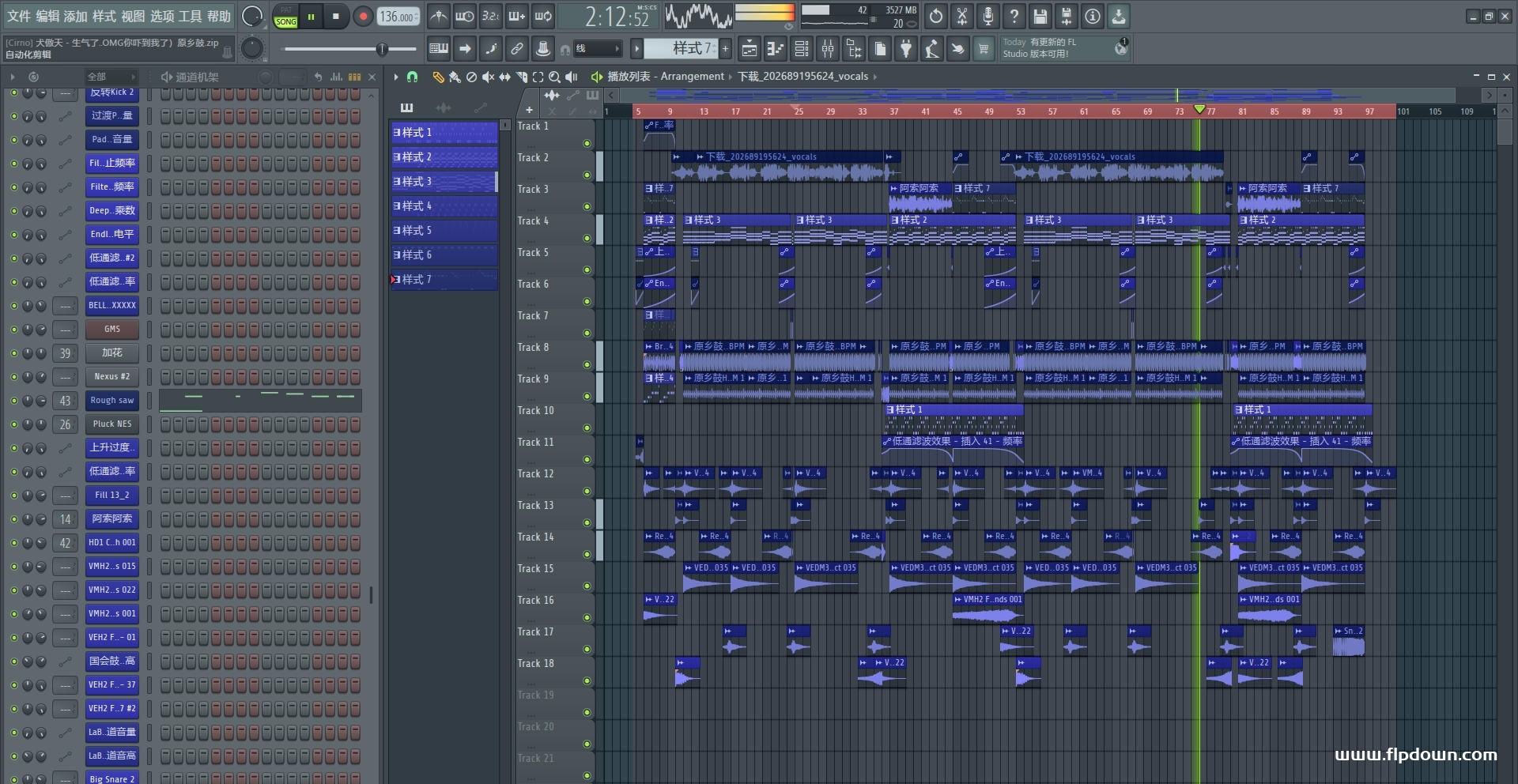Select the zoom tool in playlist toolbar
Viewport: 1518px width, 784px height.
click(554, 77)
